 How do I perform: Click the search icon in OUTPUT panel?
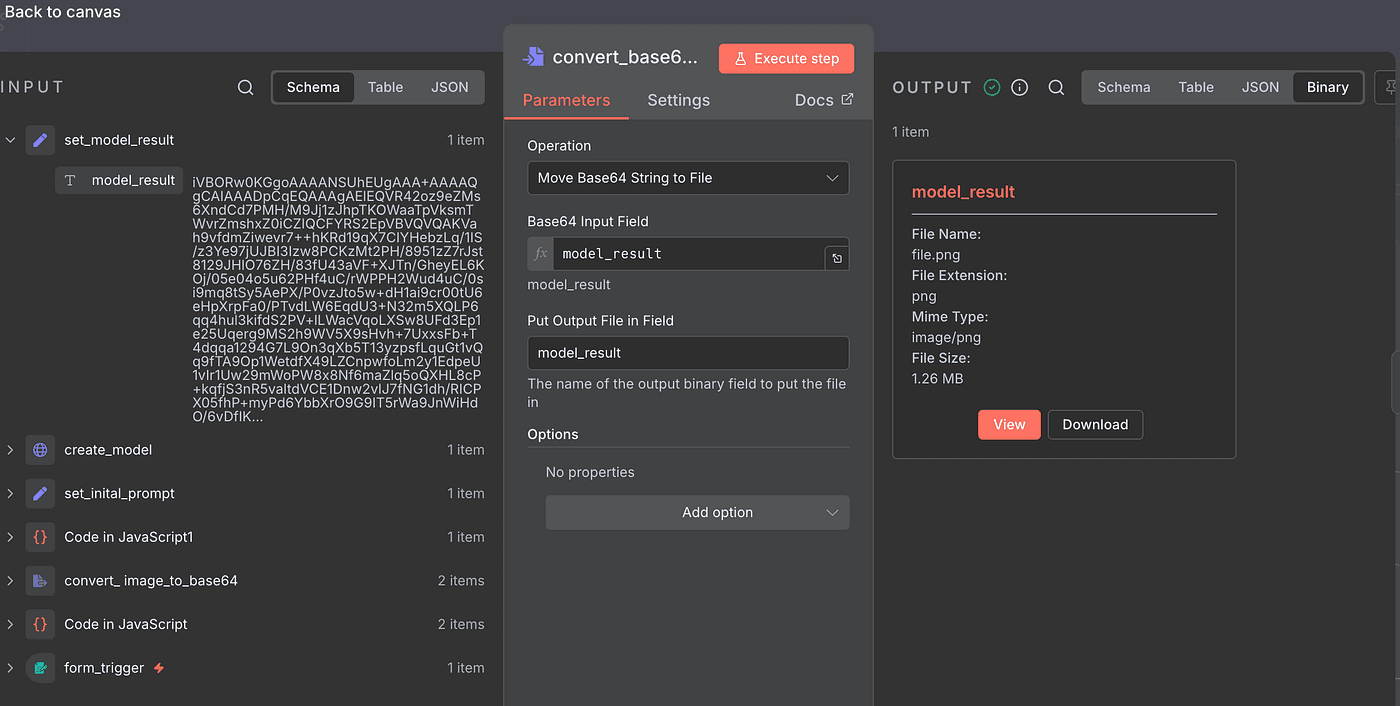pos(1056,88)
